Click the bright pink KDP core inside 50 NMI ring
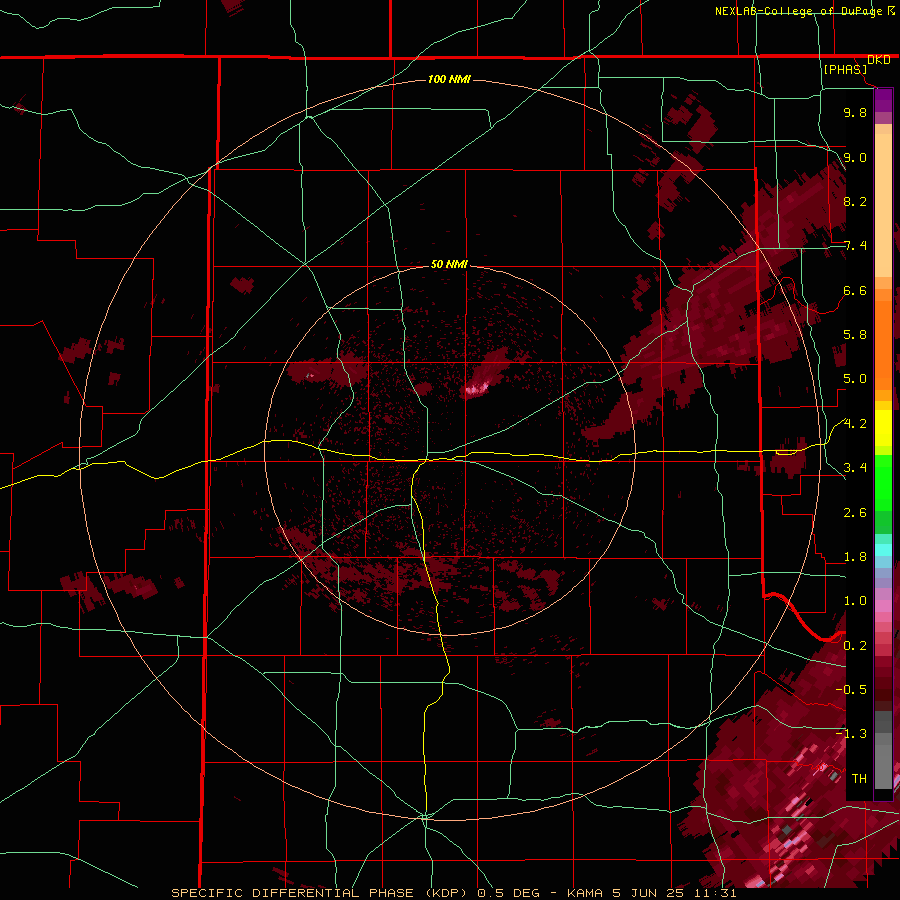The width and height of the screenshot is (900, 900). click(x=476, y=389)
